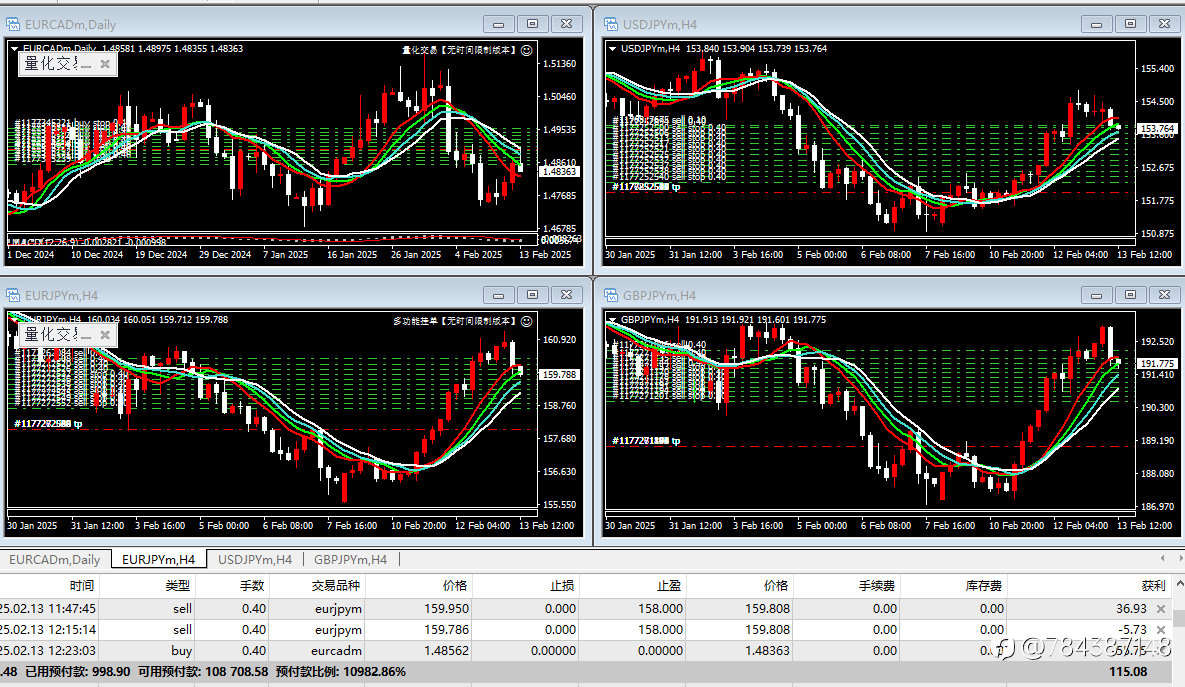Expand the EURCADm,Daily chart info triangle
1185x687 pixels.
coord(14,48)
